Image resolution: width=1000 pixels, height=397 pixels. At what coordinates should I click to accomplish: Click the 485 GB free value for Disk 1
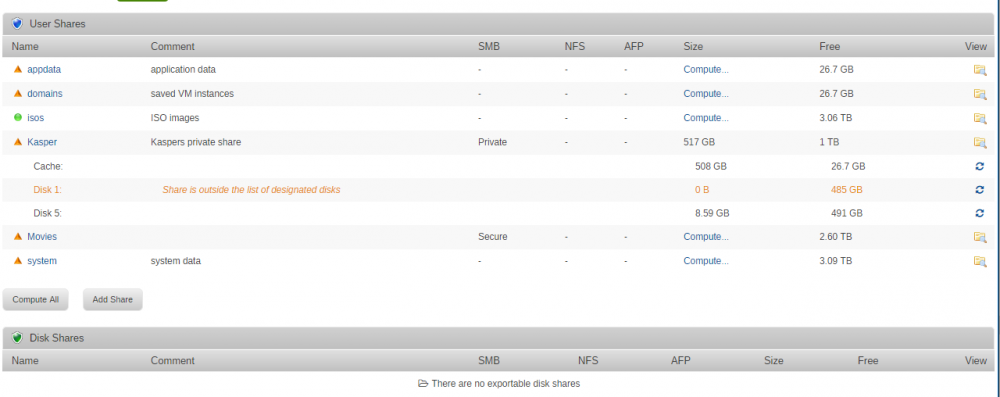(x=847, y=190)
